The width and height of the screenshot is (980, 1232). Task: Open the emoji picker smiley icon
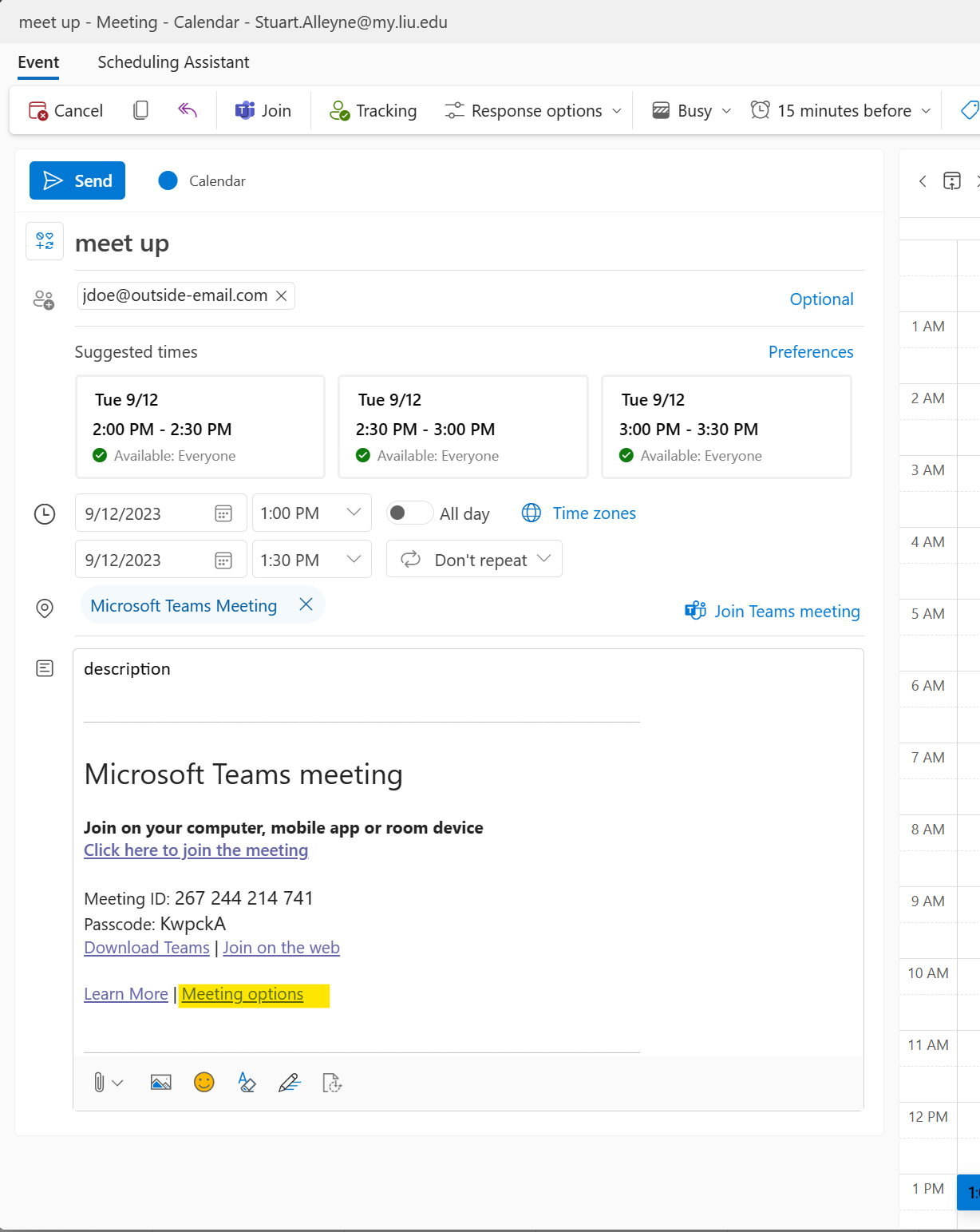coord(204,1082)
